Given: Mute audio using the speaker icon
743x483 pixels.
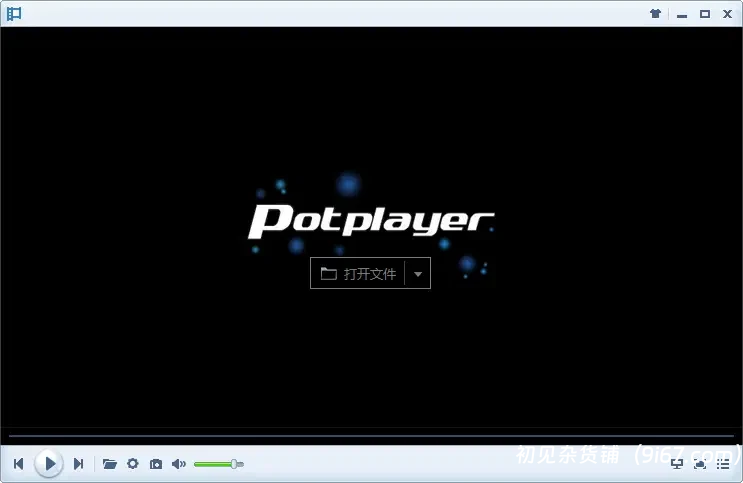Looking at the screenshot, I should tap(179, 464).
